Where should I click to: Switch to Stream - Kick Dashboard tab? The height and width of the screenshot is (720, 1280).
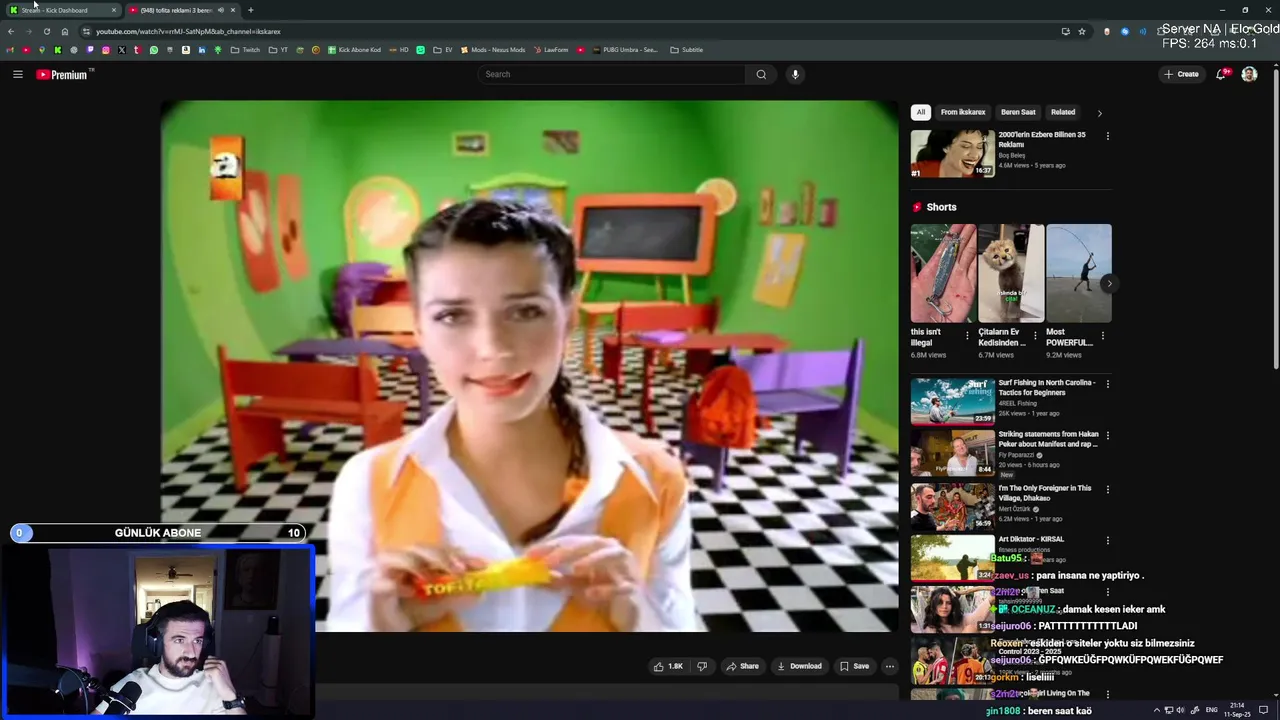[62, 10]
